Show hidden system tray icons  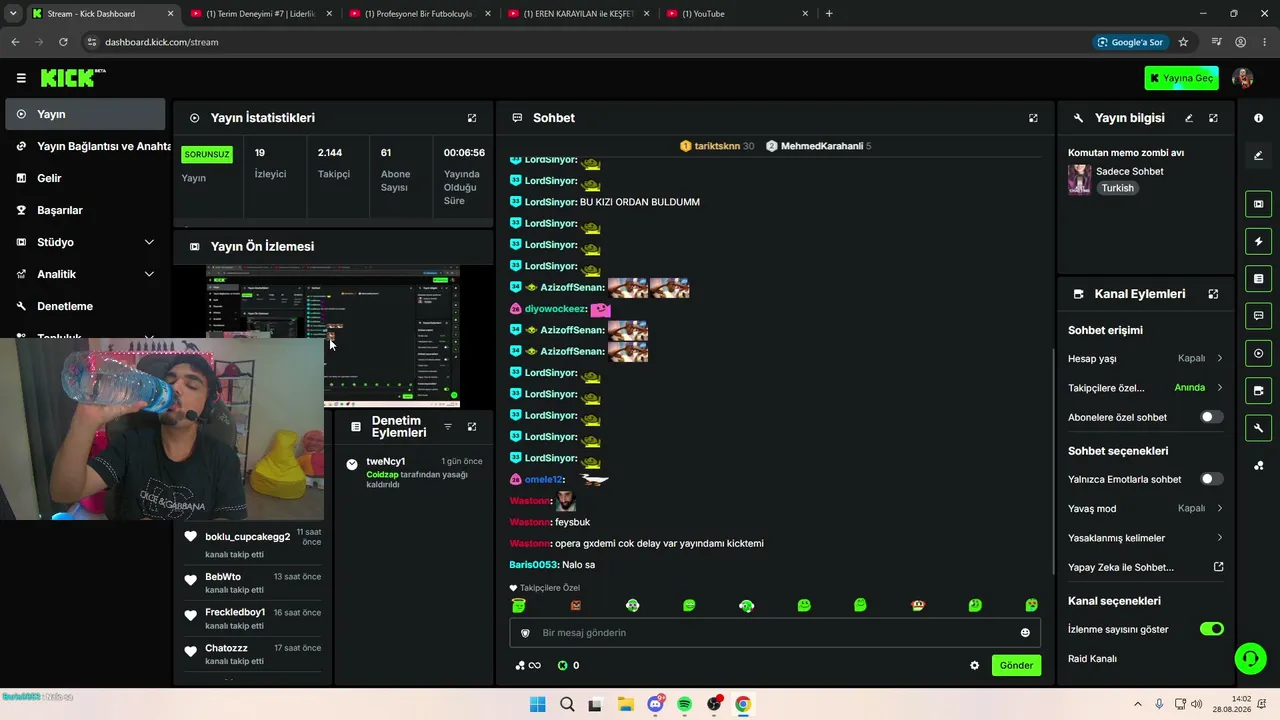(x=1137, y=704)
